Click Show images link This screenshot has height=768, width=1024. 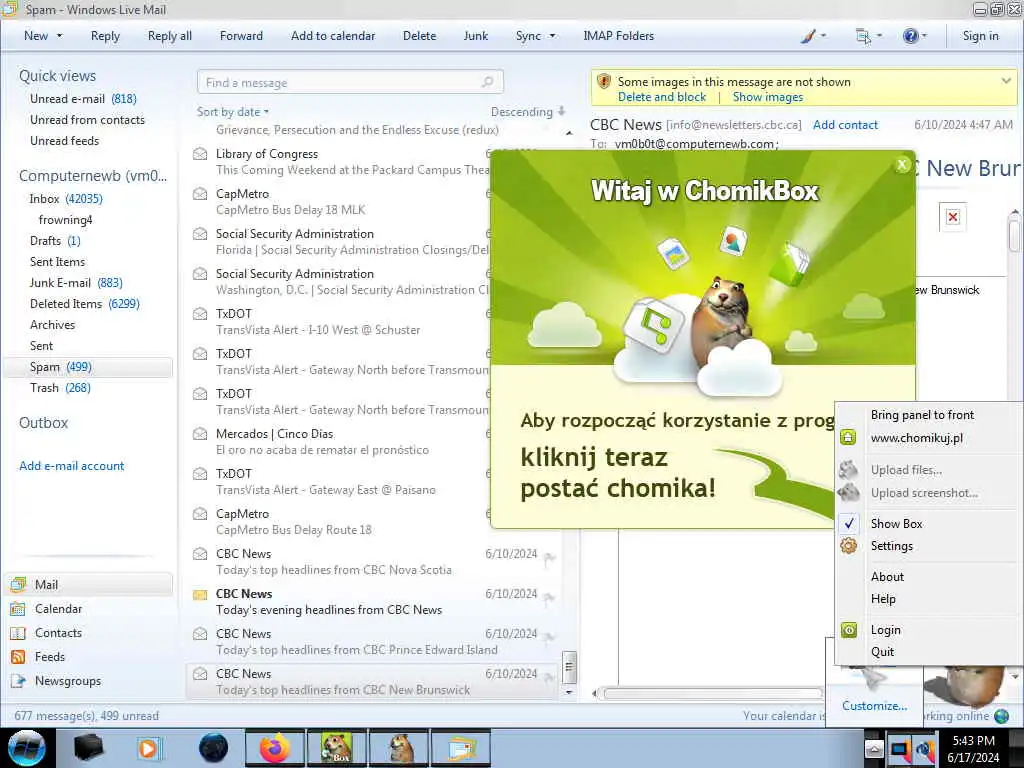767,97
